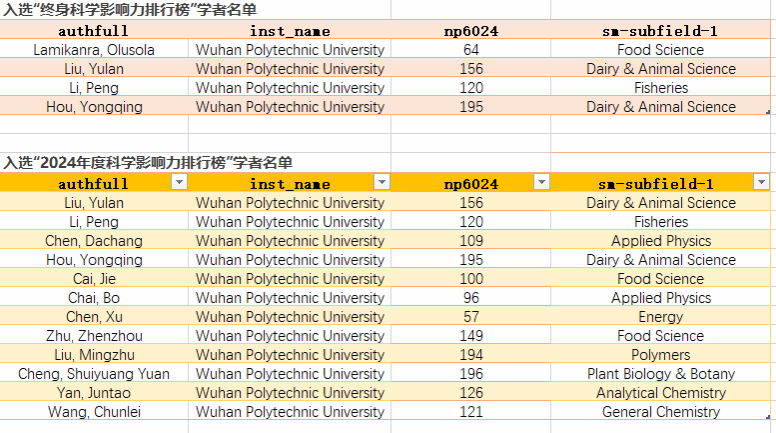Click Applied Physics in Chen, Dachang row

[x=661, y=241]
